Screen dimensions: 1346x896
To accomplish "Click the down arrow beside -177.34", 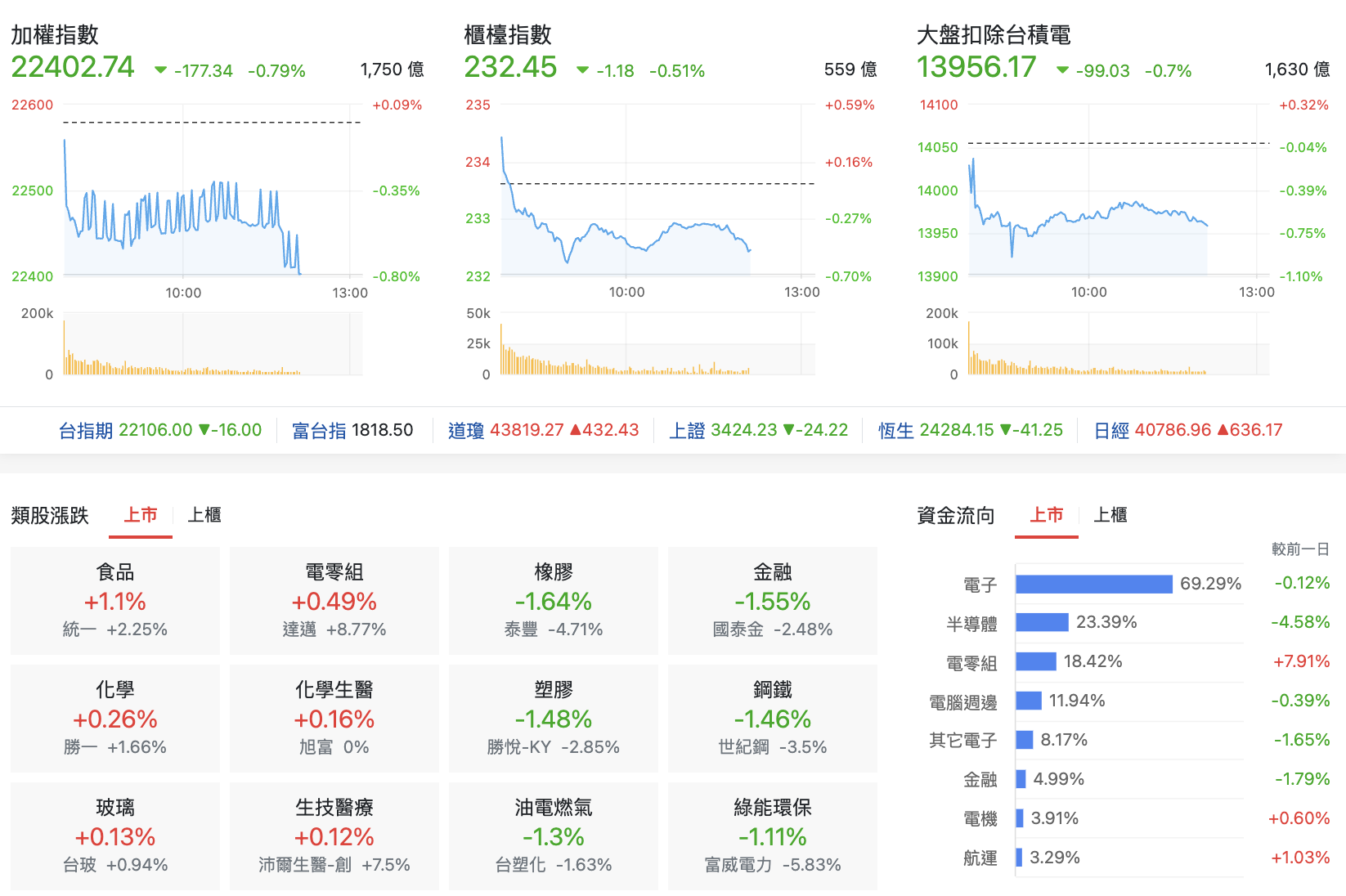I will pyautogui.click(x=161, y=70).
